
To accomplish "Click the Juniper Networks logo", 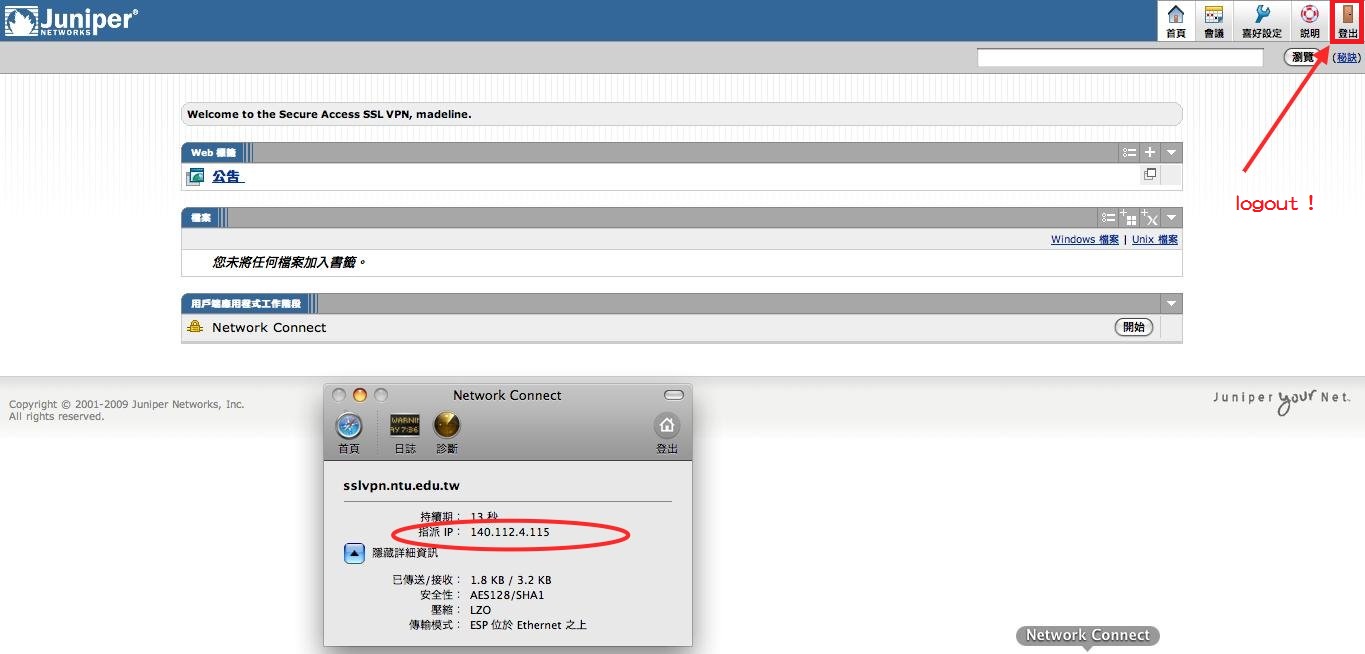I will tap(71, 20).
